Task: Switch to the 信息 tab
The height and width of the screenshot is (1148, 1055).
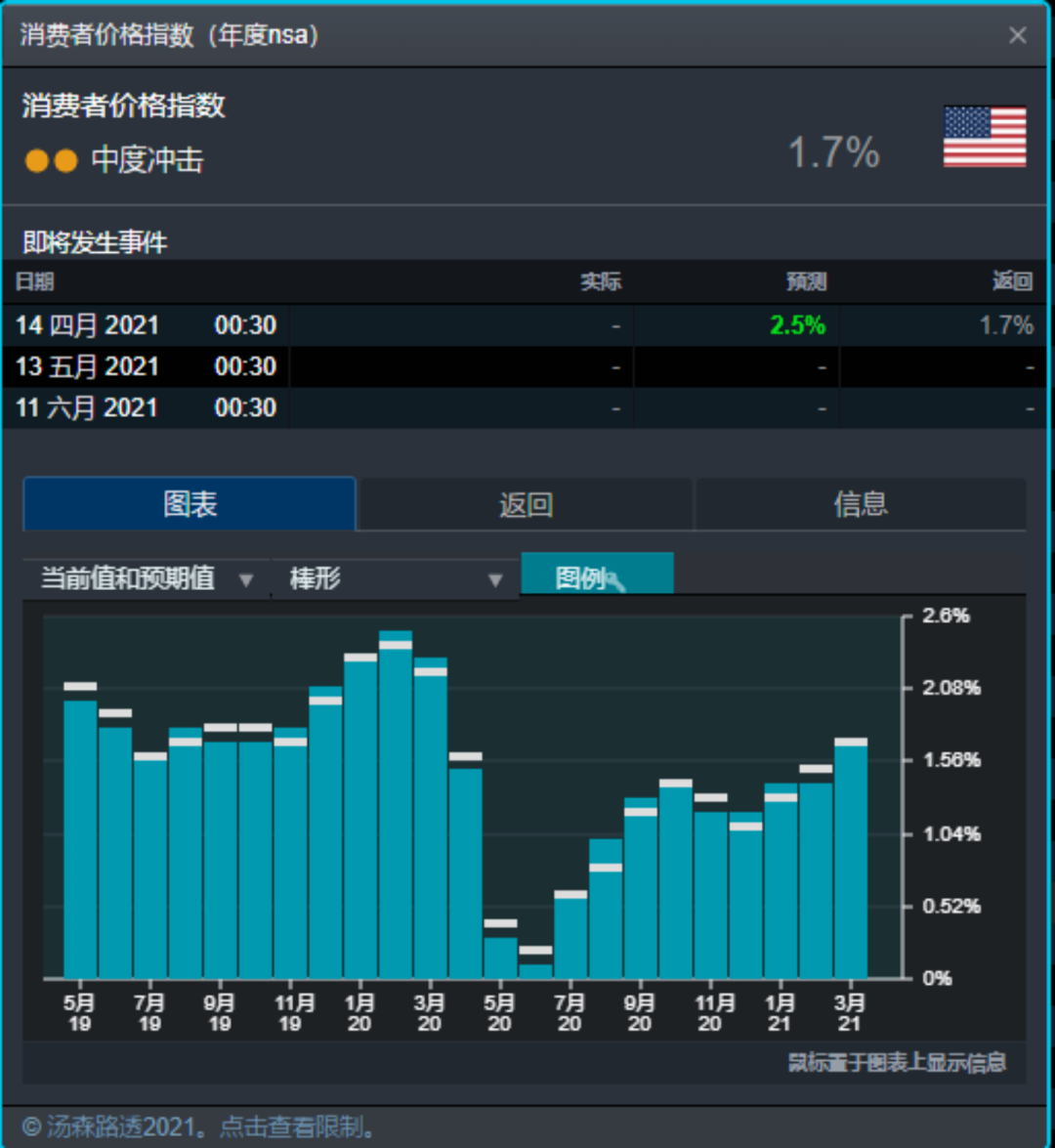Action: (x=860, y=504)
